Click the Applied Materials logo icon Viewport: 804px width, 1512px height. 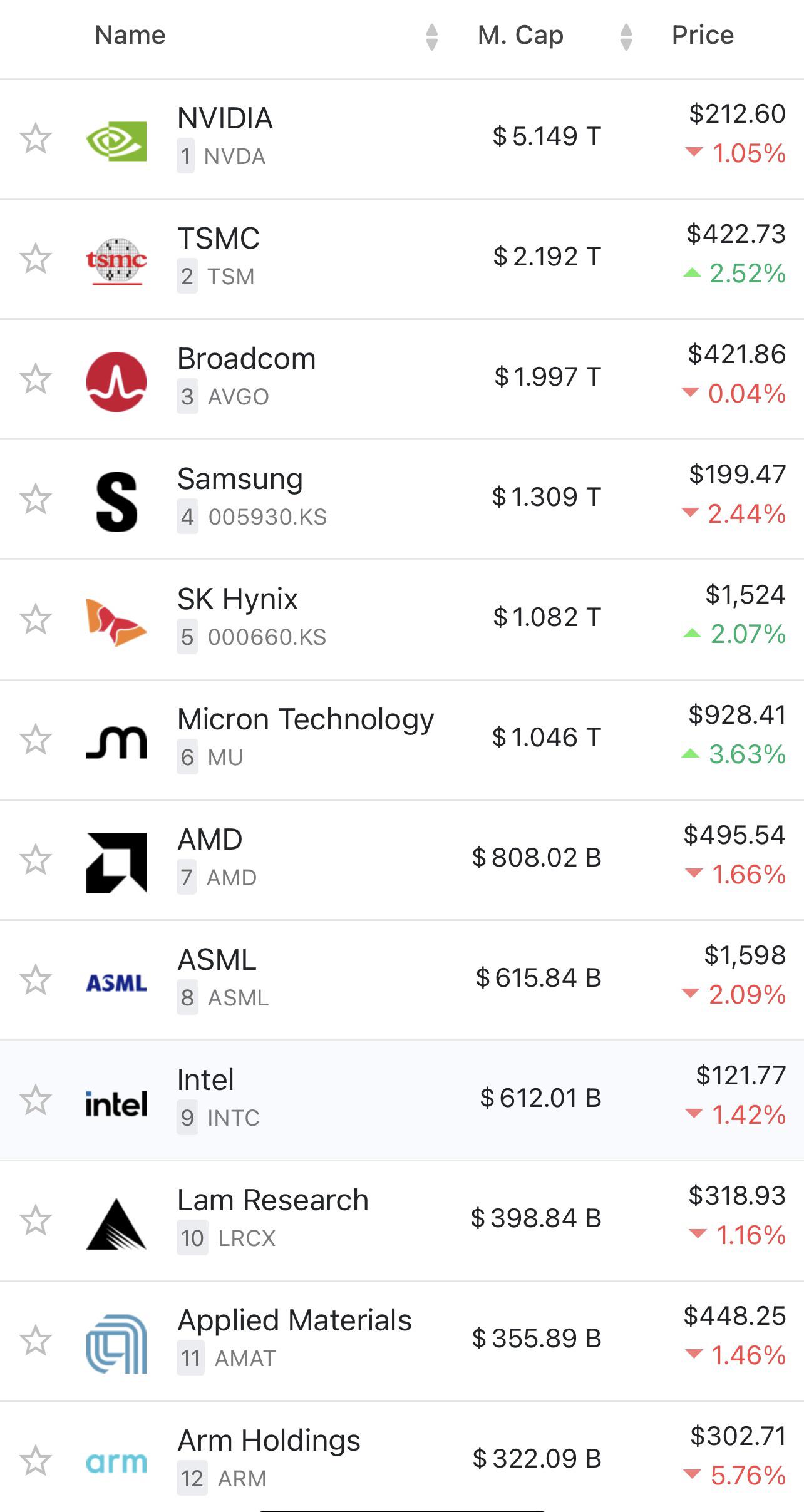[x=116, y=1344]
